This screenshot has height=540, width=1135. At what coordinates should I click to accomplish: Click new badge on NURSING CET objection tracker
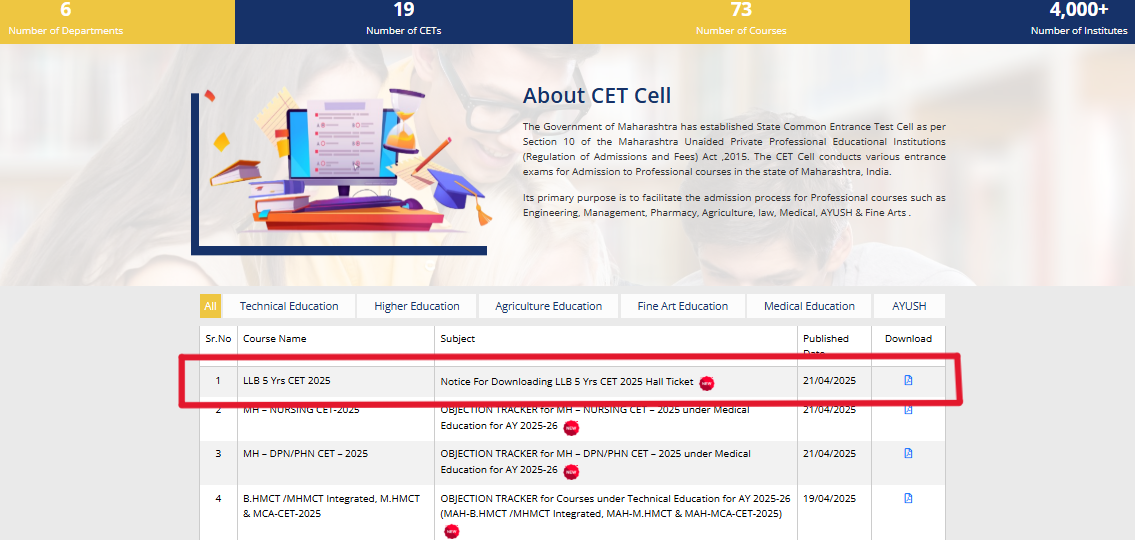click(571, 427)
